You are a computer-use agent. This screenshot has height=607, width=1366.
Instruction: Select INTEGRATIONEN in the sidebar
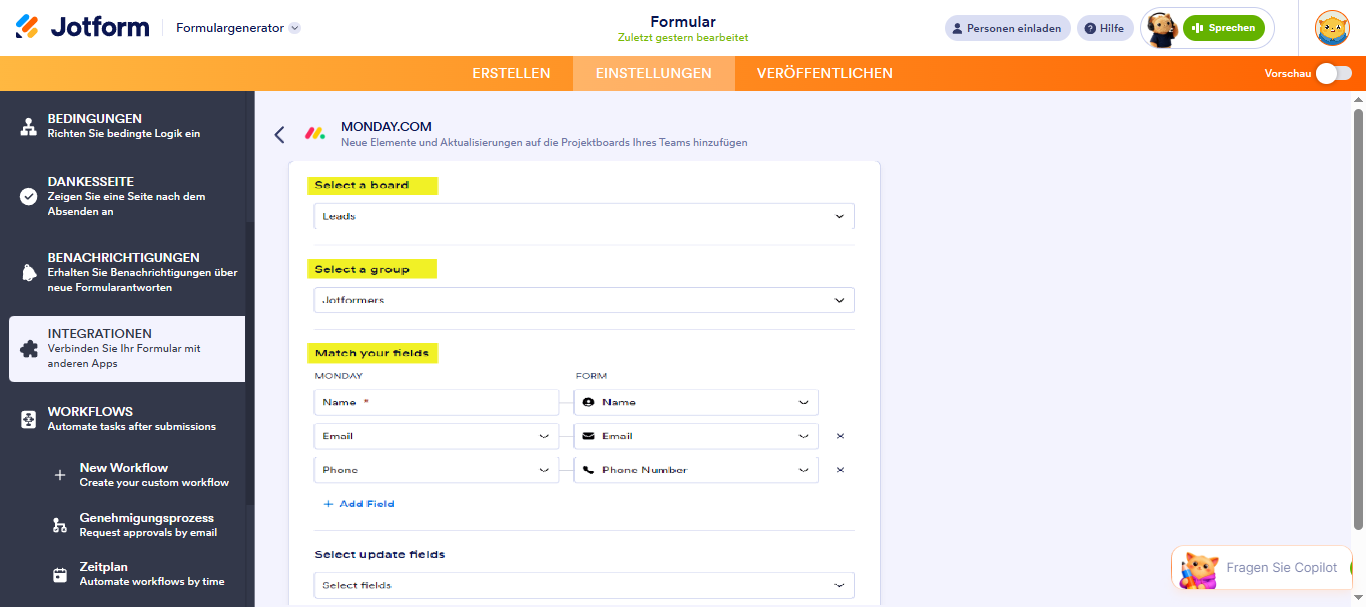[127, 349]
